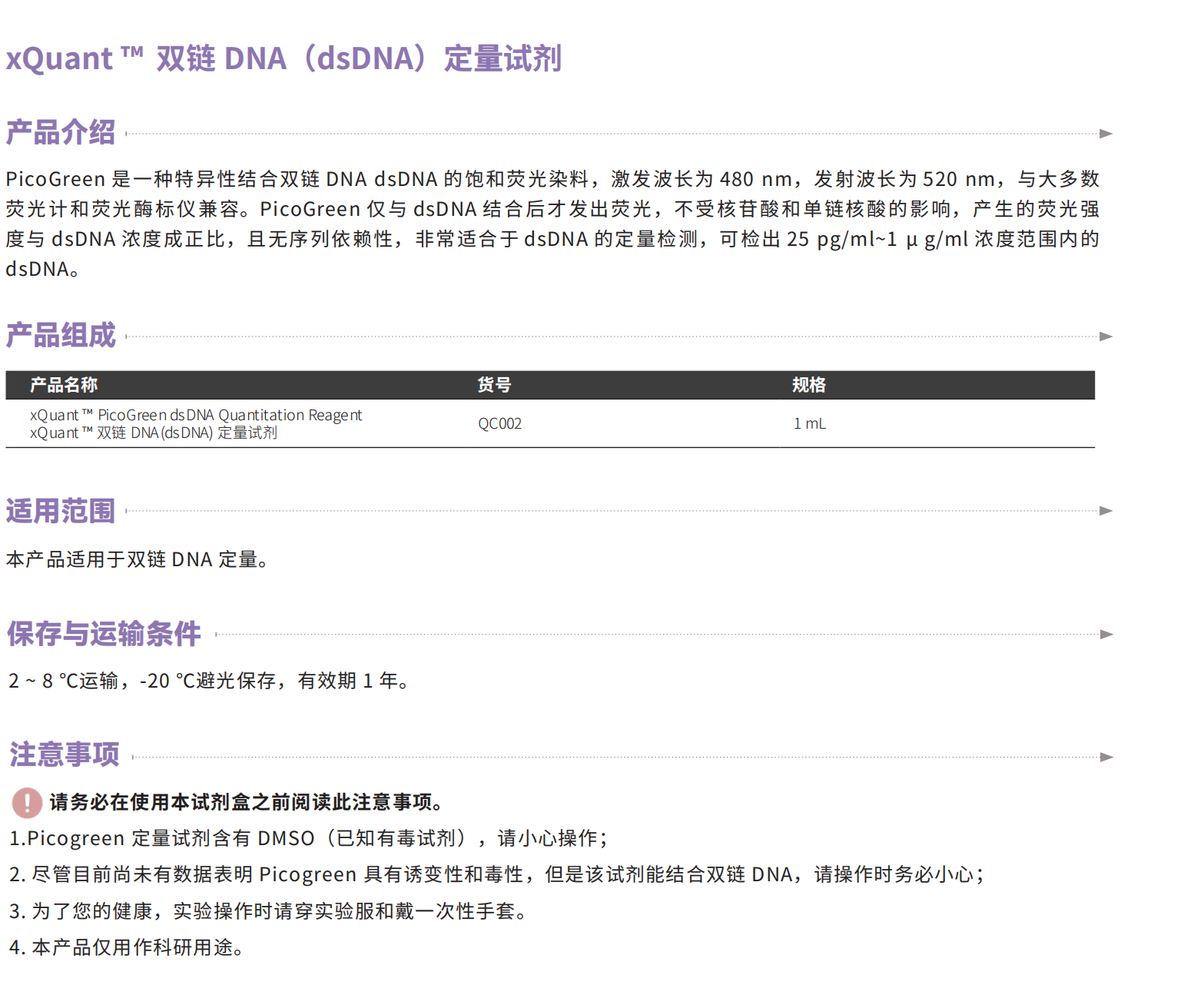1204x998 pixels.
Task: Click the intro line mentioning 25 pg/ml~1 μg/ml
Action: point(552,239)
